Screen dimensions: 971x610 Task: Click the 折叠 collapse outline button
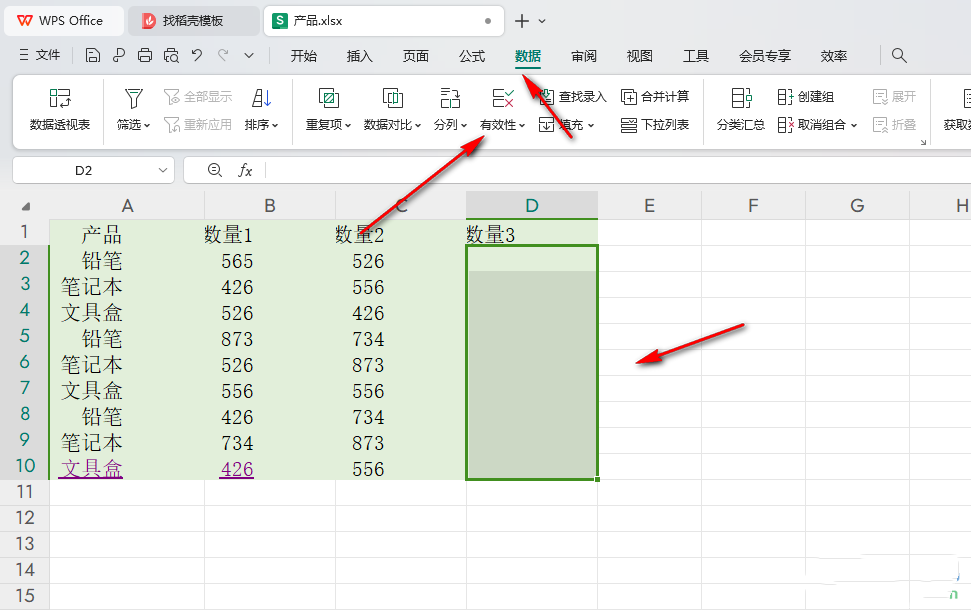pos(894,124)
